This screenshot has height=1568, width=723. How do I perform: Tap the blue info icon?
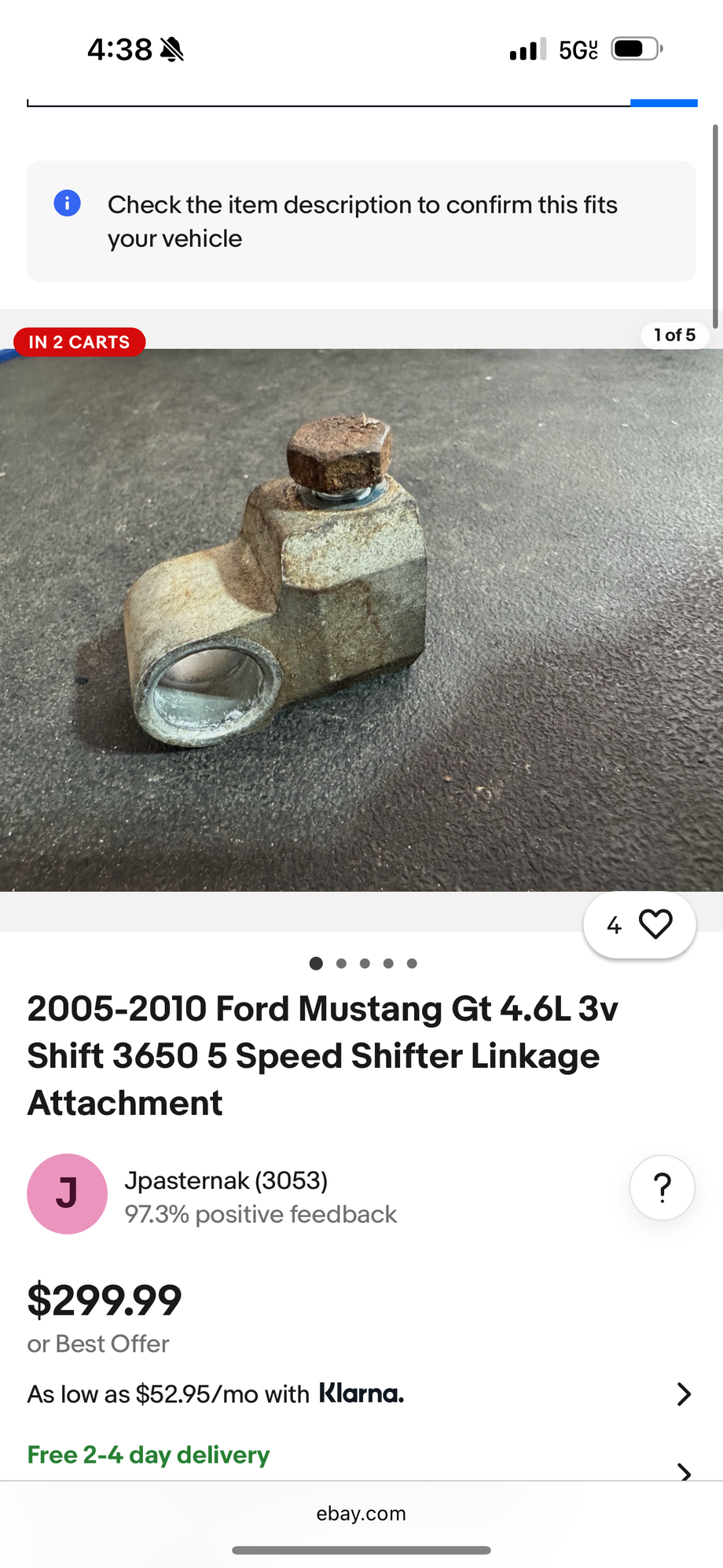[x=67, y=203]
